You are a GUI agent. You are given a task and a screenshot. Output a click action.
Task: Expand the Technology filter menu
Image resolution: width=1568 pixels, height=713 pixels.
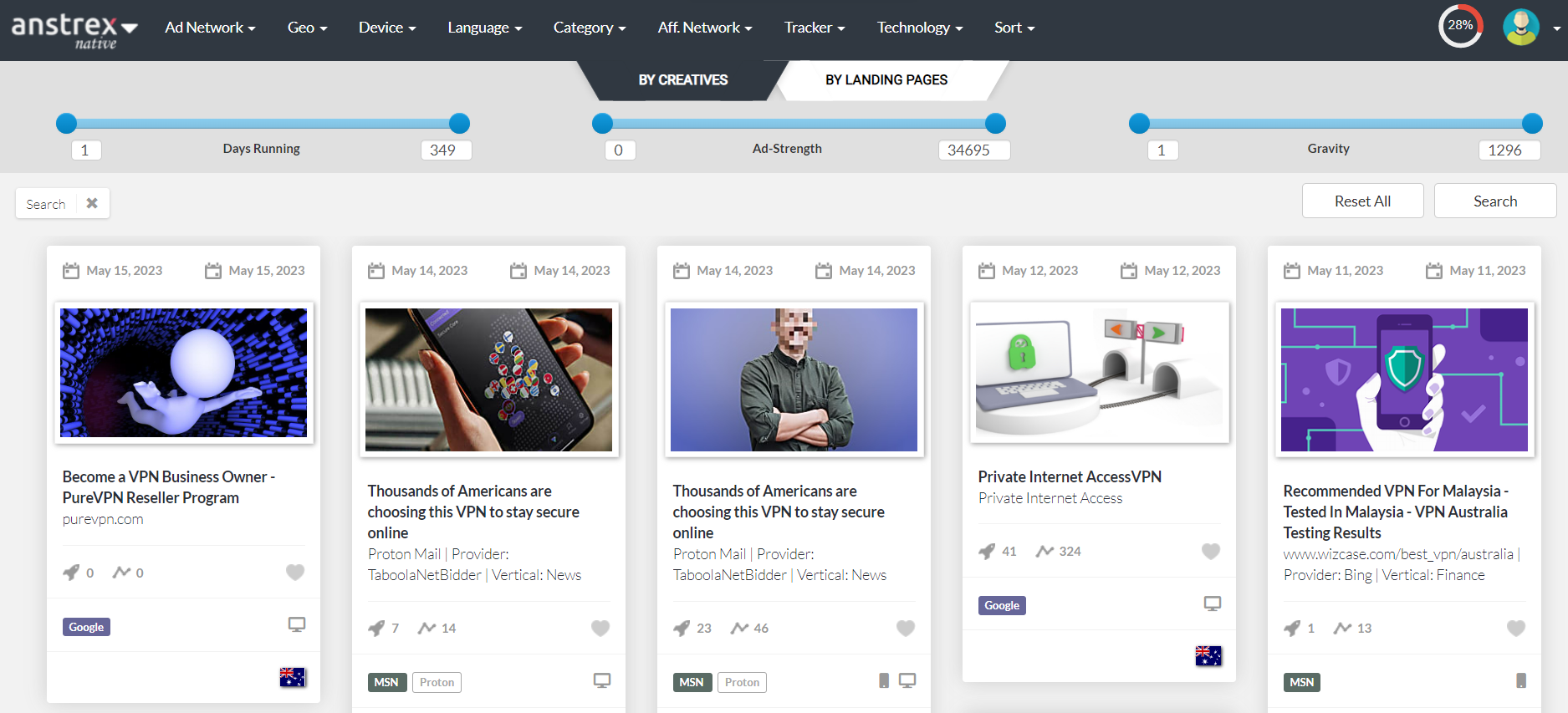(920, 28)
